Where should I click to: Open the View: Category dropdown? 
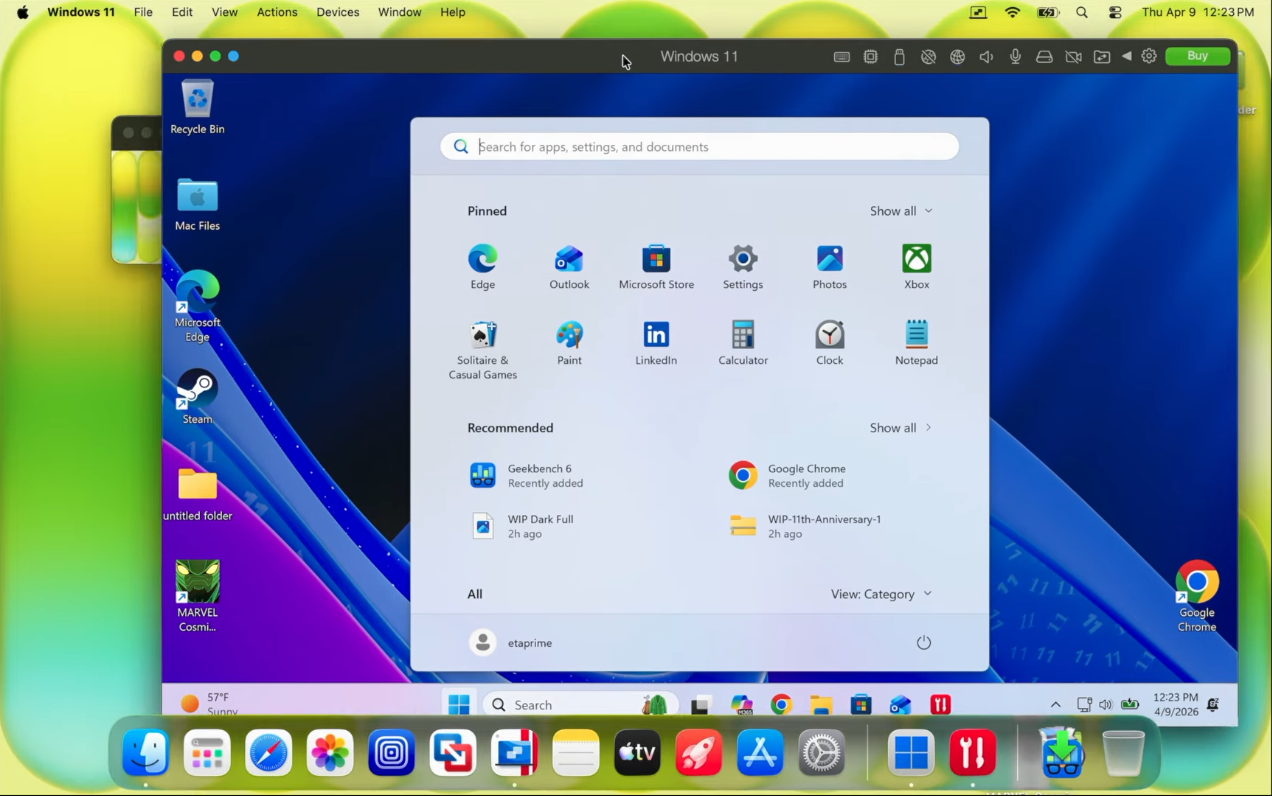tap(881, 594)
